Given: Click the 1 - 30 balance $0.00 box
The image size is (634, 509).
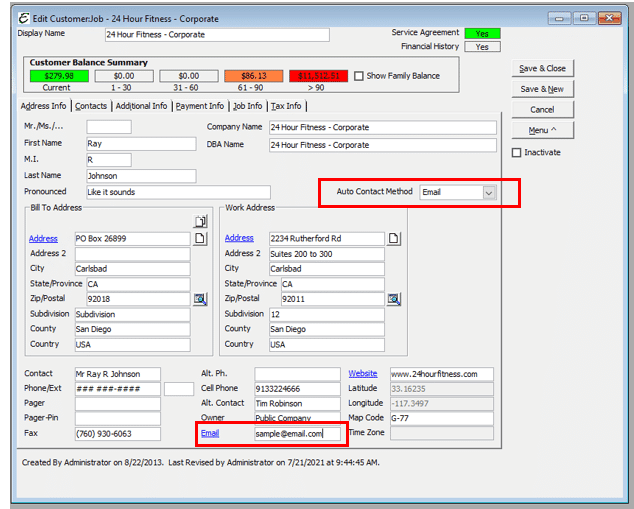Looking at the screenshot, I should click(124, 76).
